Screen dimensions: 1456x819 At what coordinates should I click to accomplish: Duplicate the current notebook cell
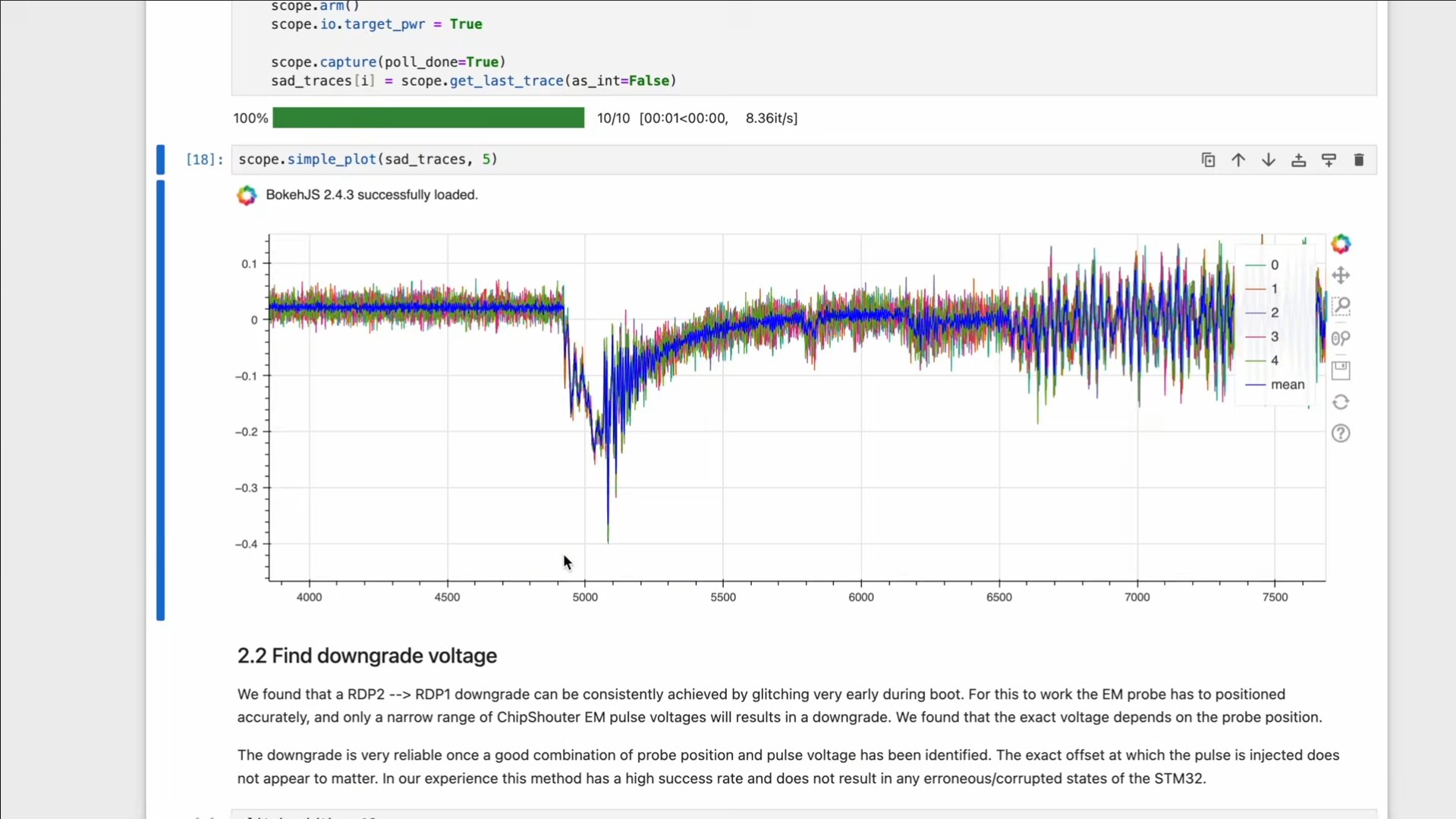tap(1208, 160)
